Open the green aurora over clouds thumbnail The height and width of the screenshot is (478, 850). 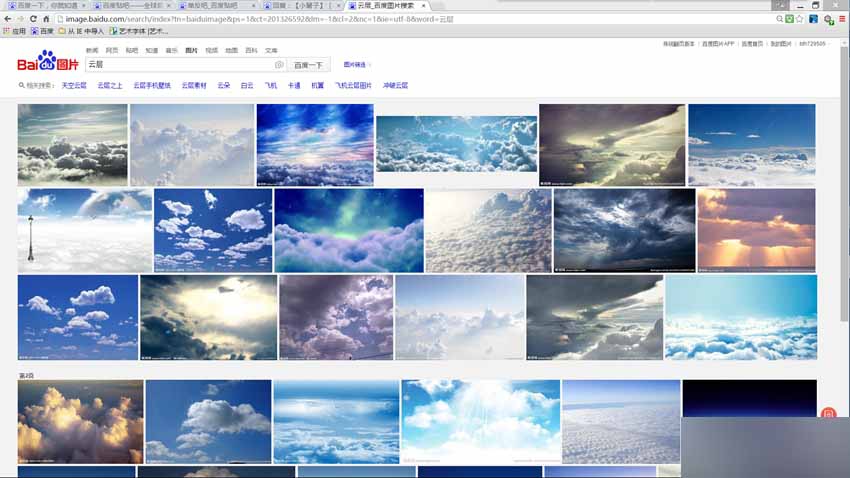tap(349, 230)
